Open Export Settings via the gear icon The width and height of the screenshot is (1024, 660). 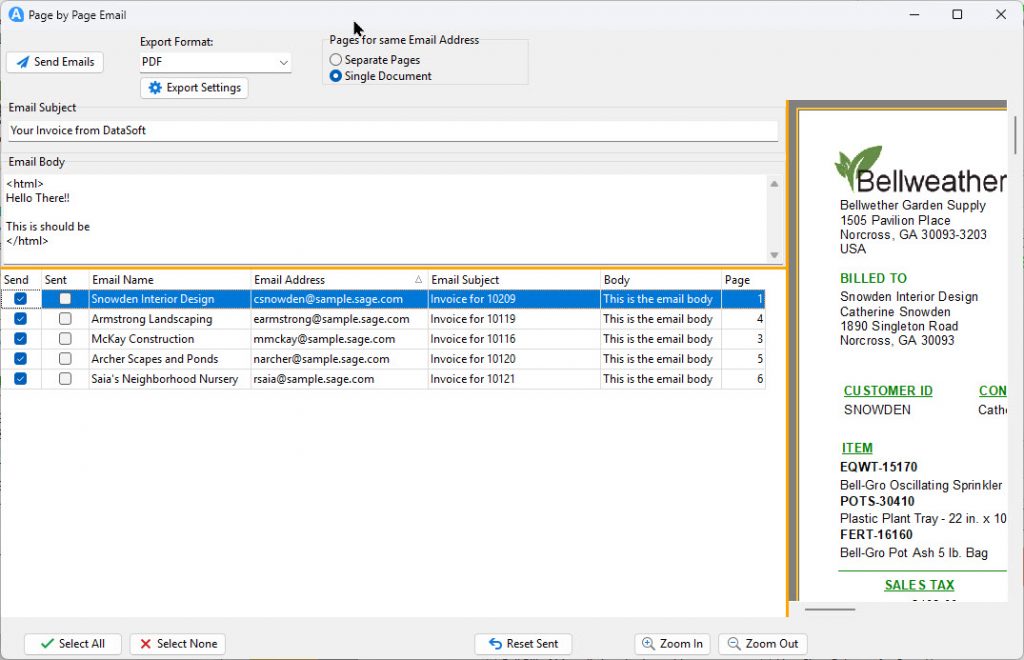157,87
